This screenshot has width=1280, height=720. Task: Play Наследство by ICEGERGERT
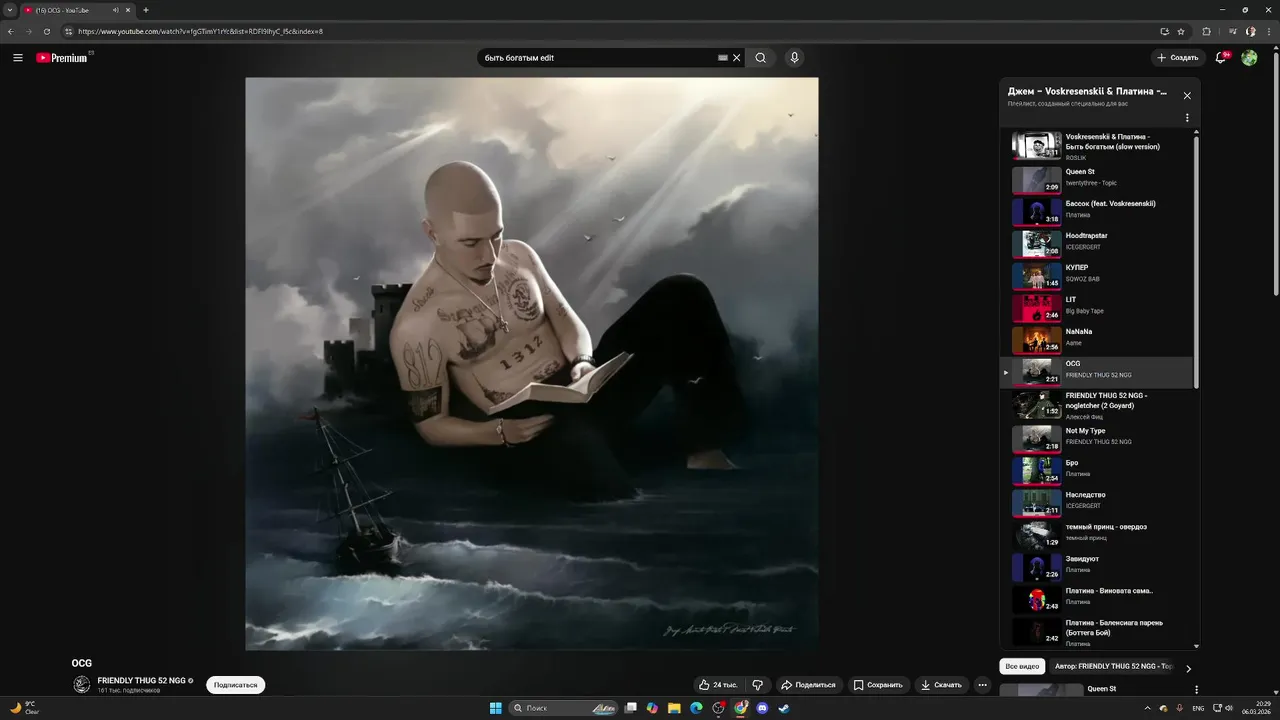point(1097,503)
